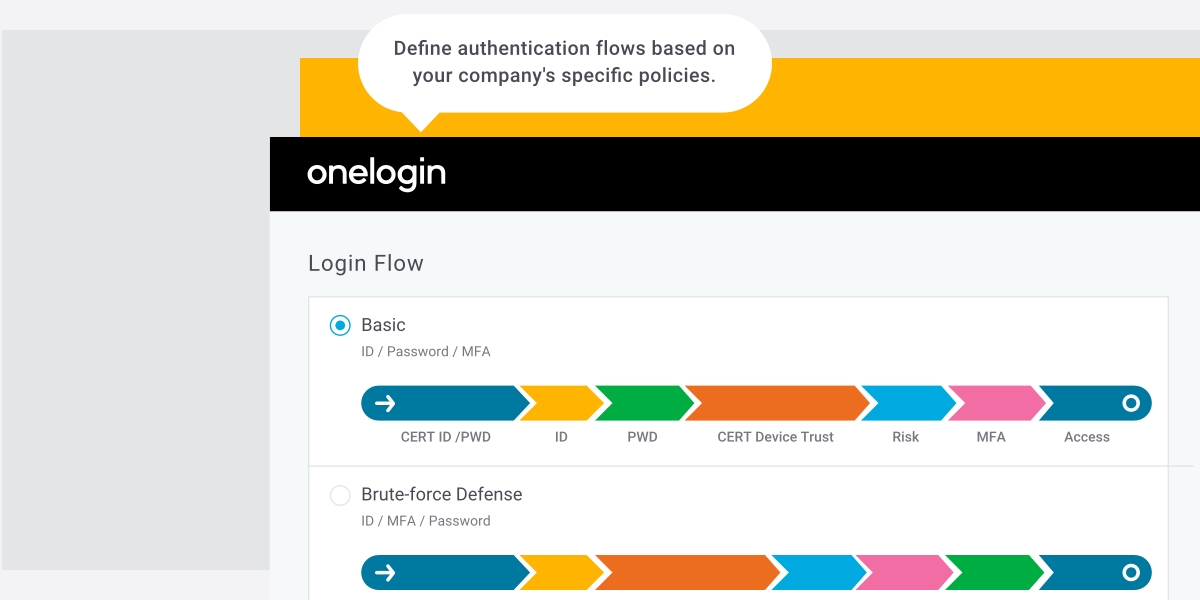Click the authentication flows tooltip bubble

(x=565, y=62)
